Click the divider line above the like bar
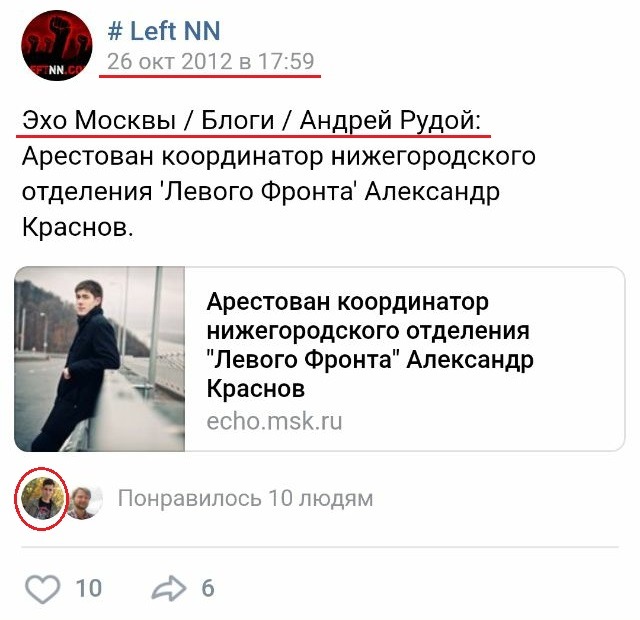The height and width of the screenshot is (620, 640). [320, 547]
